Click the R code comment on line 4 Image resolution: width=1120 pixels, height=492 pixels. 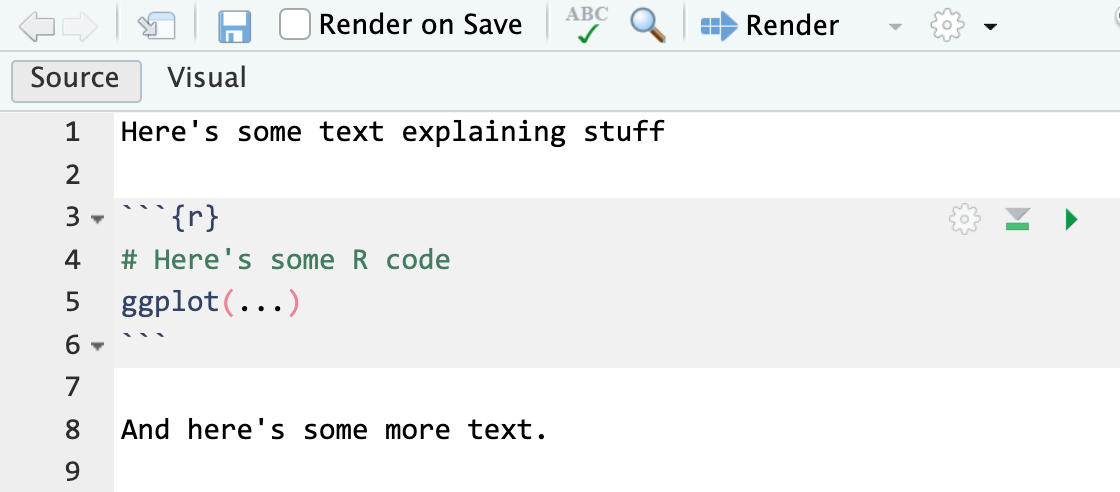285,260
